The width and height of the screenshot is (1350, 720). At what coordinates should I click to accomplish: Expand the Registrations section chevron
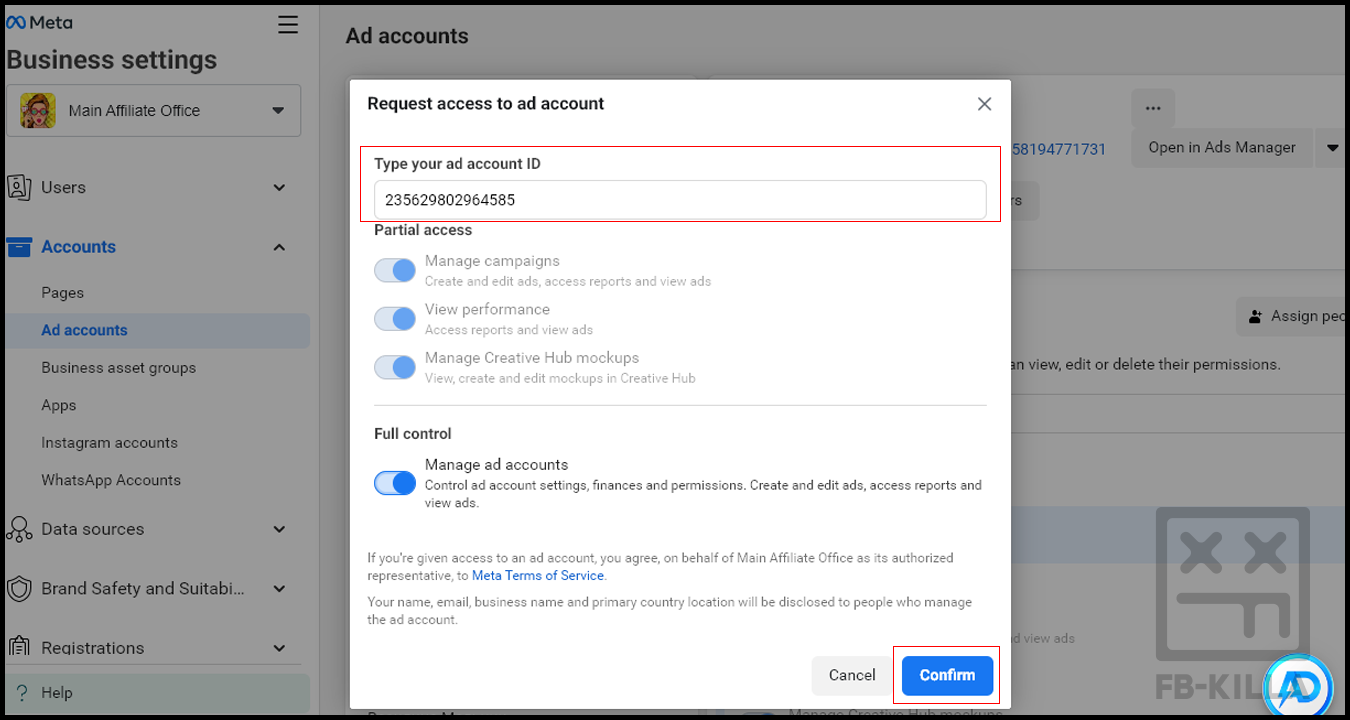pyautogui.click(x=279, y=648)
